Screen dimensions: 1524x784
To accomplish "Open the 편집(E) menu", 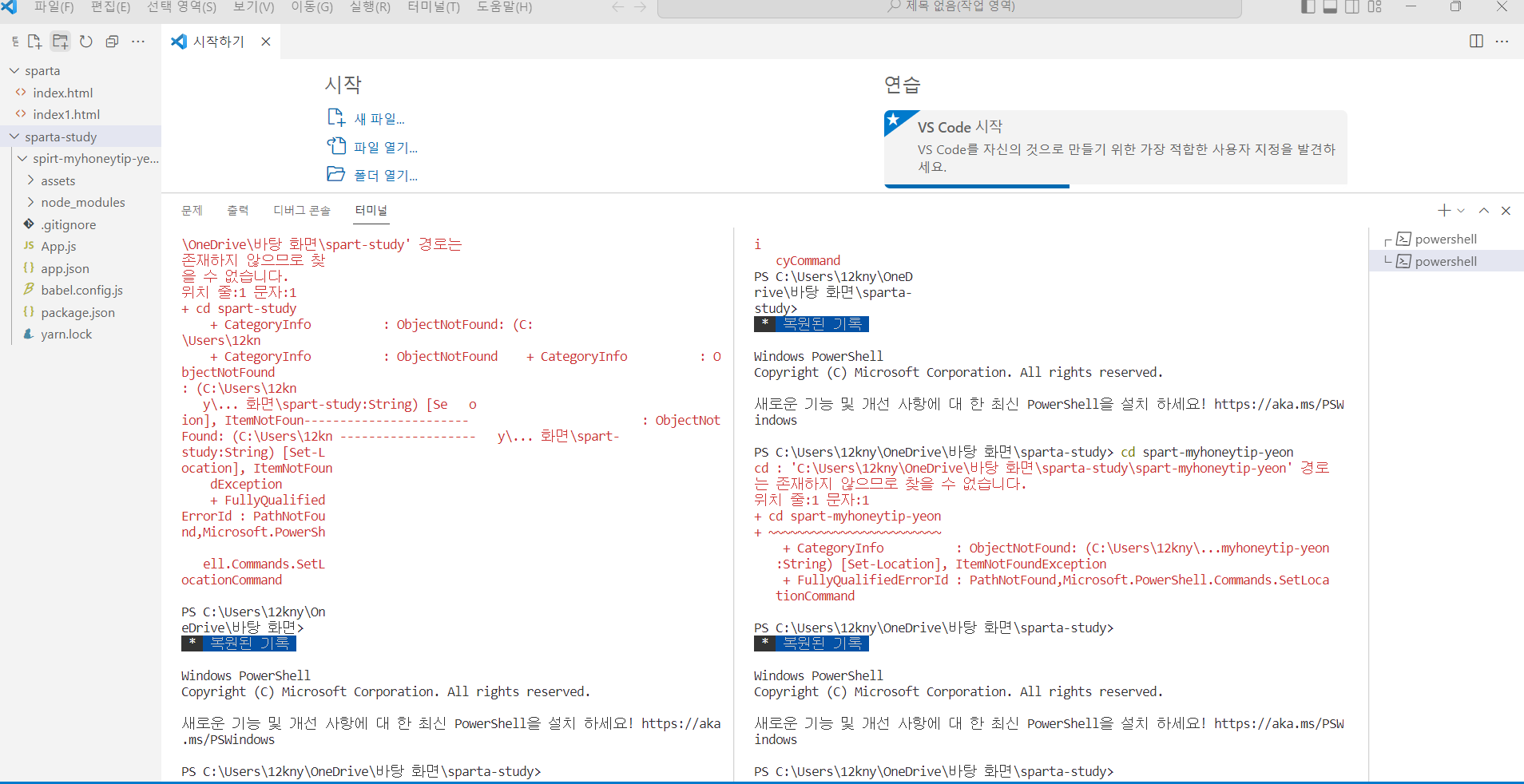I will pyautogui.click(x=110, y=6).
